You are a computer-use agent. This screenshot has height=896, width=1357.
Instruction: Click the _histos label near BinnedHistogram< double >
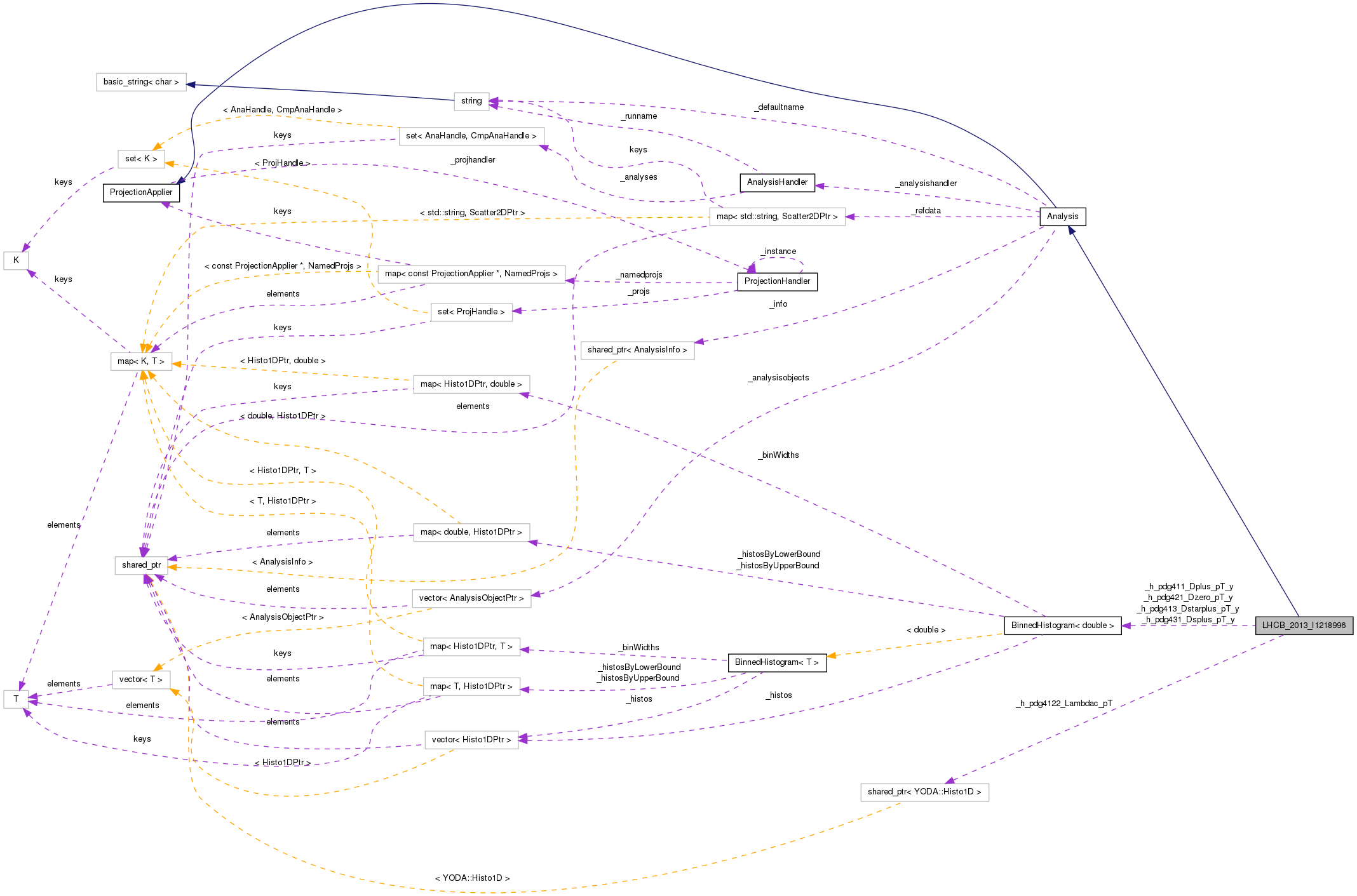tap(779, 695)
